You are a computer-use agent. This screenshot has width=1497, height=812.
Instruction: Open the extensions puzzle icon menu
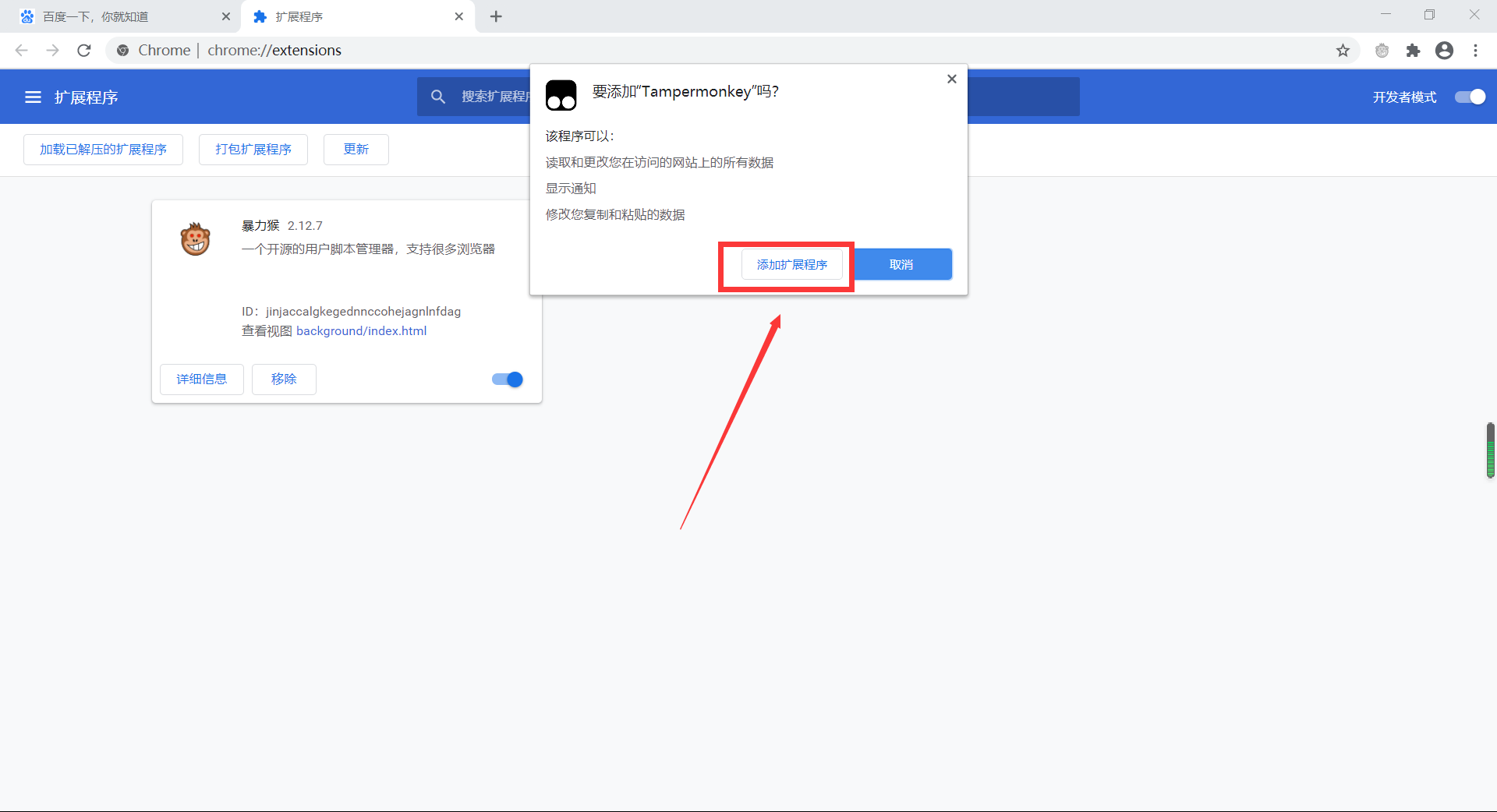point(1413,51)
